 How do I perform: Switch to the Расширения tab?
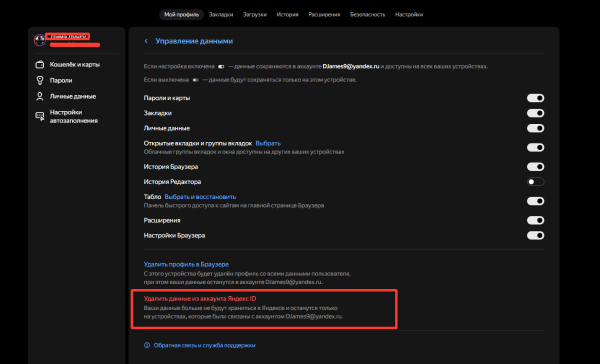point(324,15)
